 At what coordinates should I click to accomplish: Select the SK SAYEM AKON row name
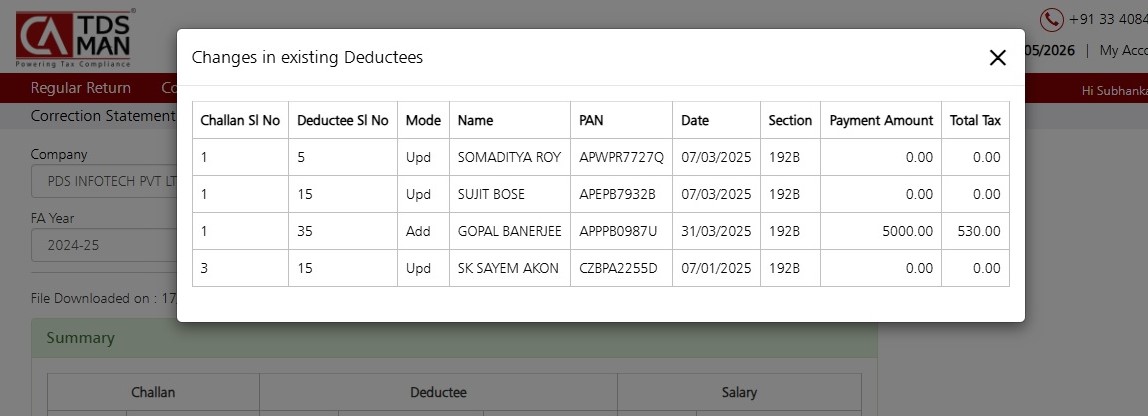[508, 268]
